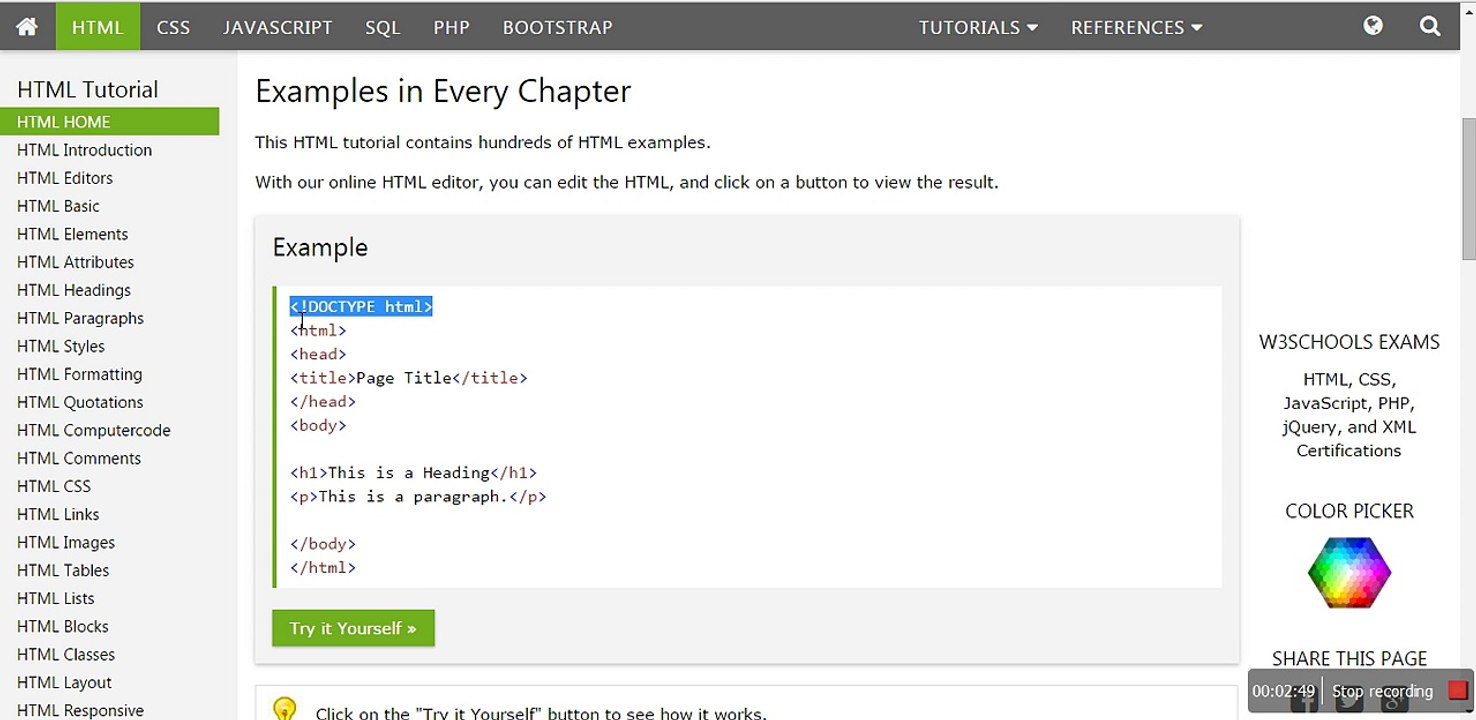This screenshot has height=720, width=1476.
Task: Click the "COLOR PICKER" heading text
Action: click(1349, 511)
